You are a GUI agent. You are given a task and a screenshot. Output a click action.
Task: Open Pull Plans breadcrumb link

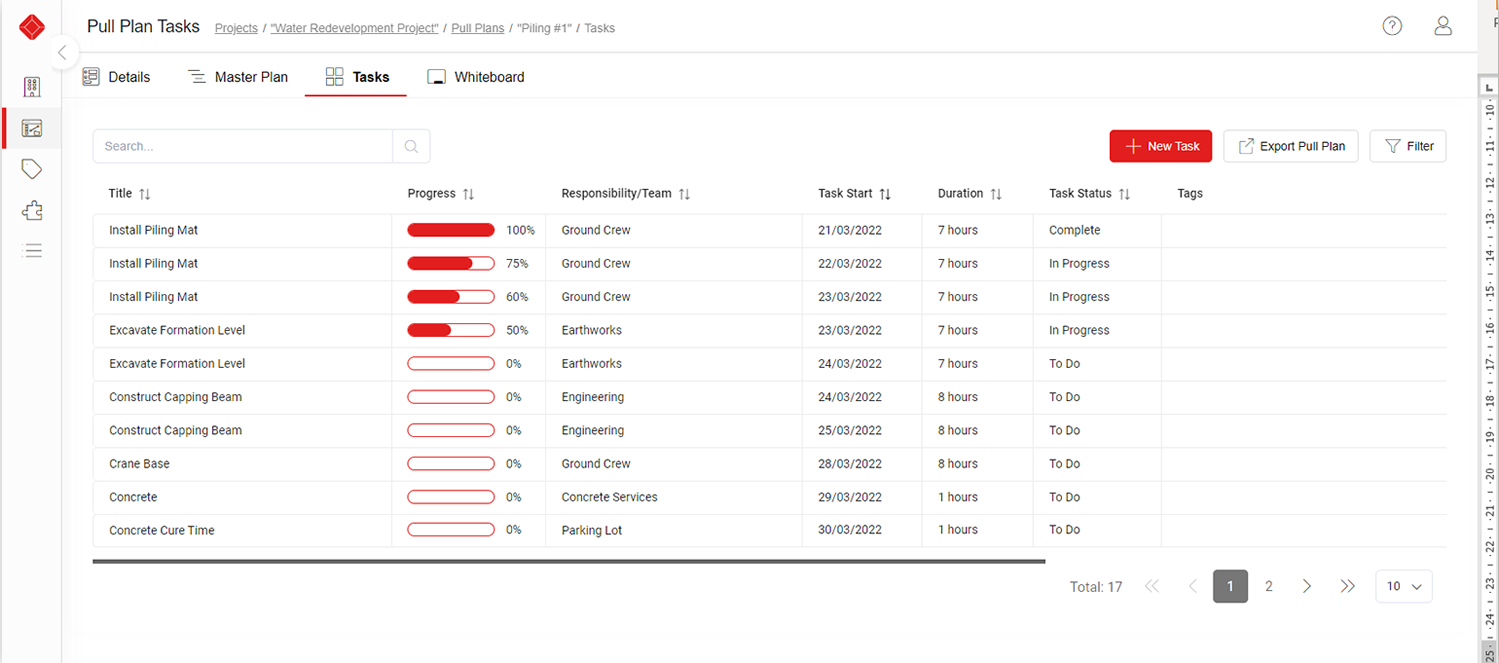coord(478,28)
